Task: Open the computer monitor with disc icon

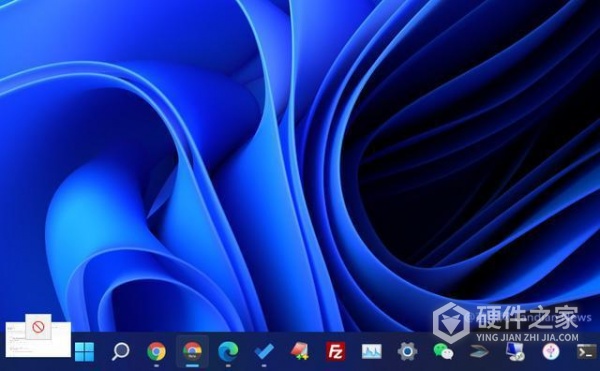Action: click(515, 351)
